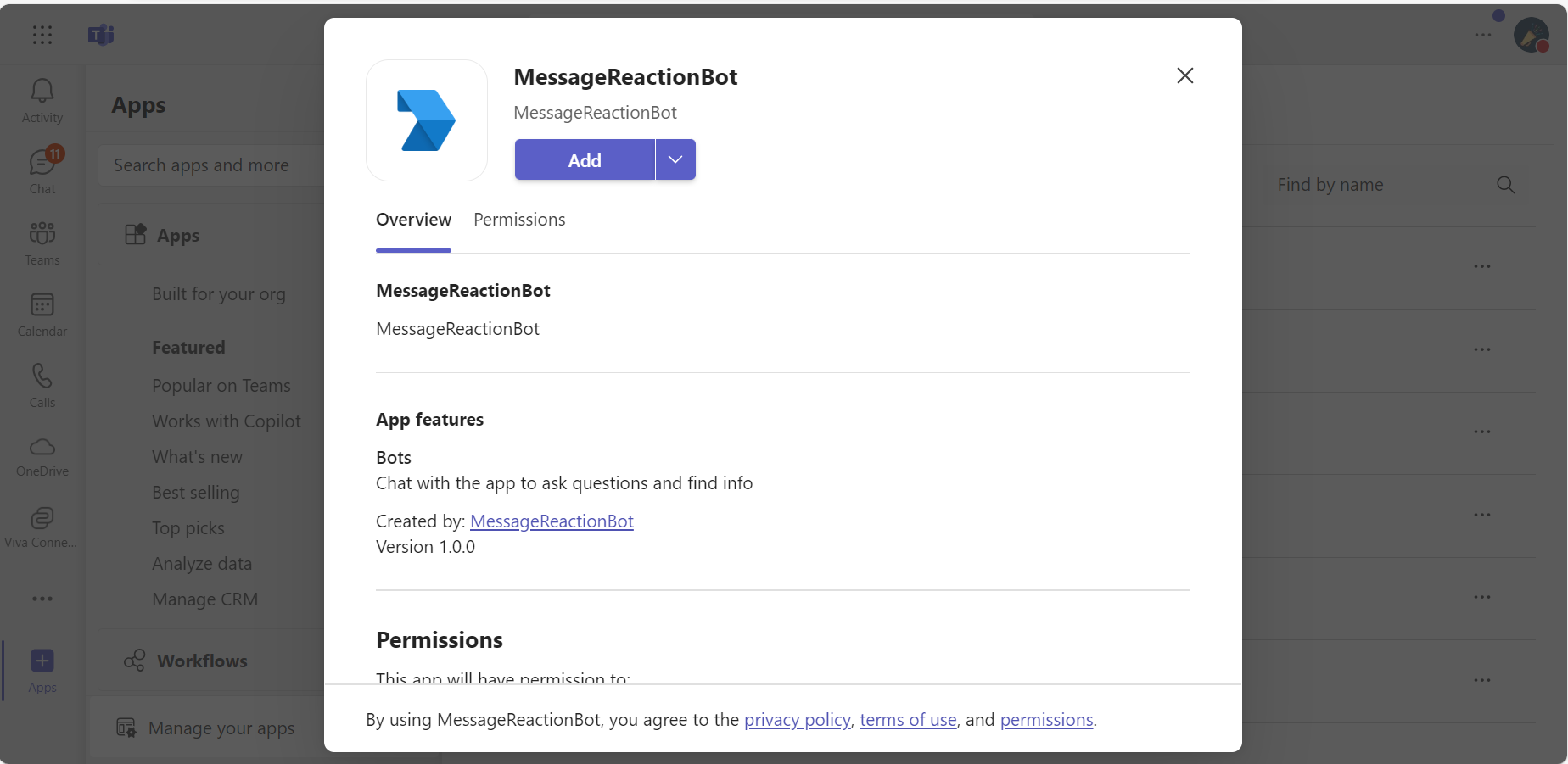1568x764 pixels.
Task: Select Works with Copilot category
Action: [227, 421]
